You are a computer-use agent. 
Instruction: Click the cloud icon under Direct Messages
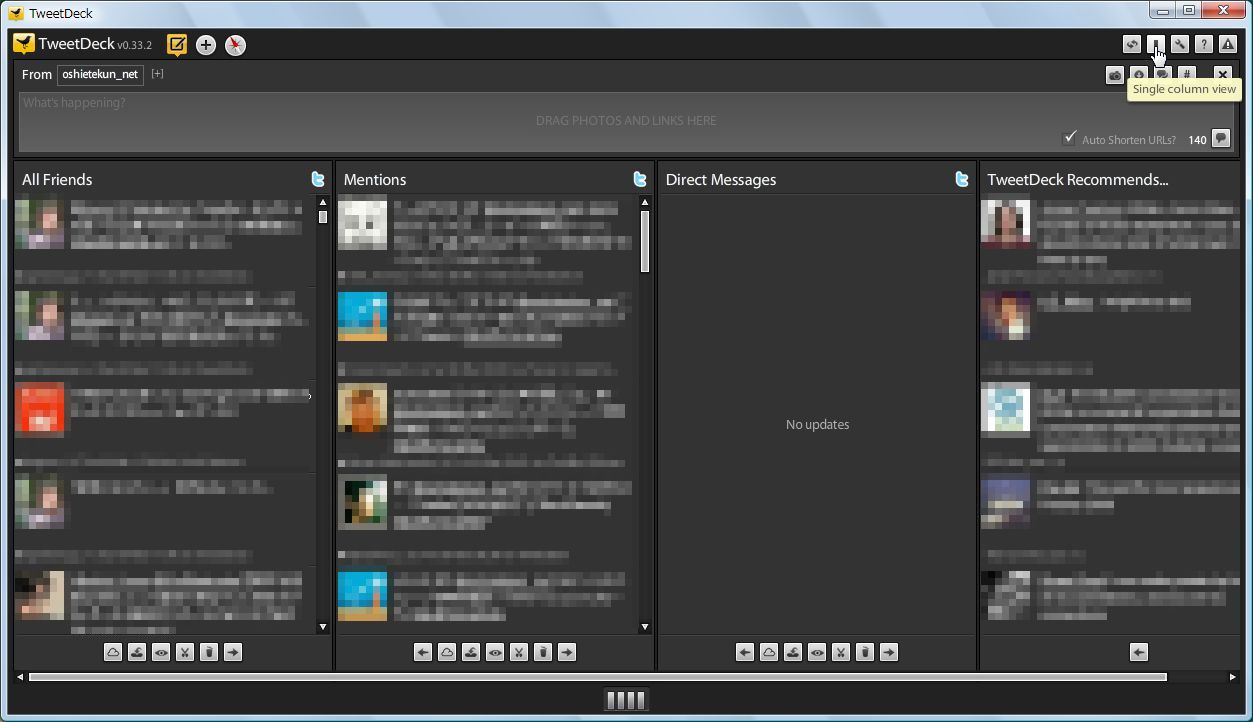[x=769, y=652]
